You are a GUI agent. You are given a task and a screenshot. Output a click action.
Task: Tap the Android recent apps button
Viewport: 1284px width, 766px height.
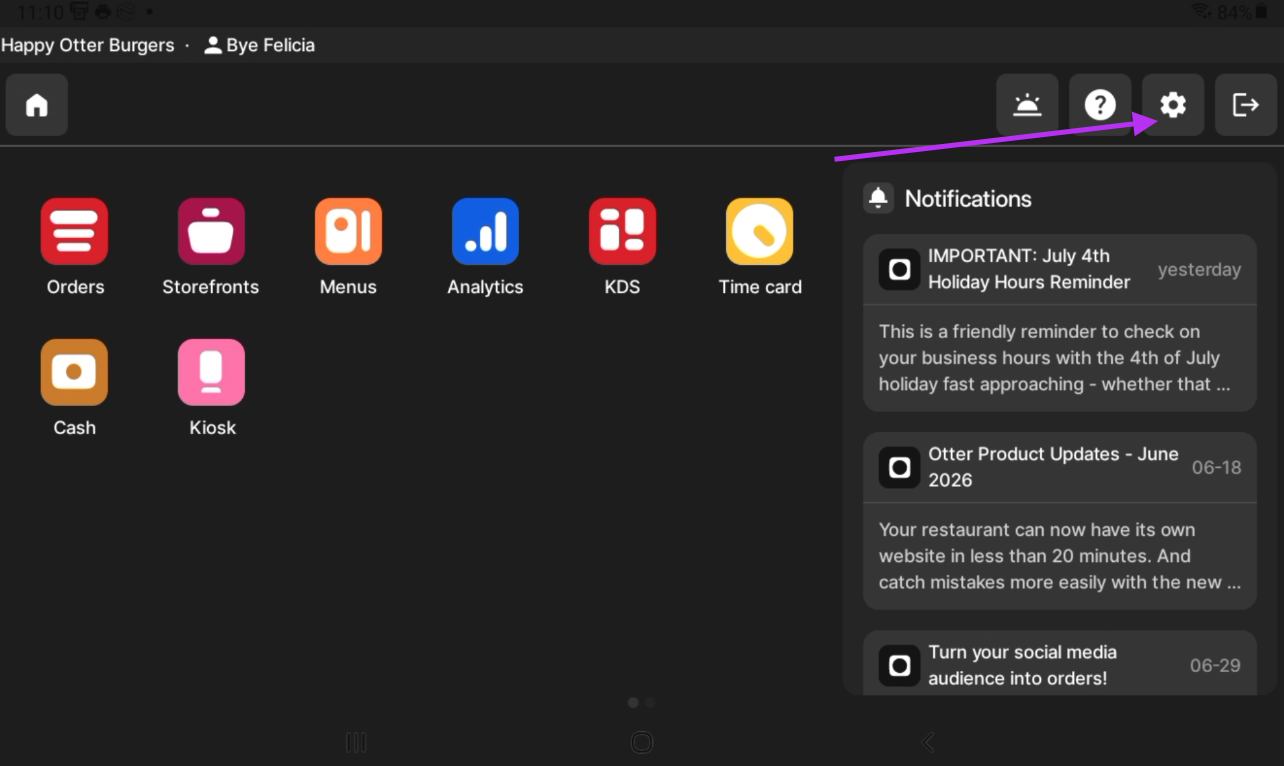click(x=356, y=742)
